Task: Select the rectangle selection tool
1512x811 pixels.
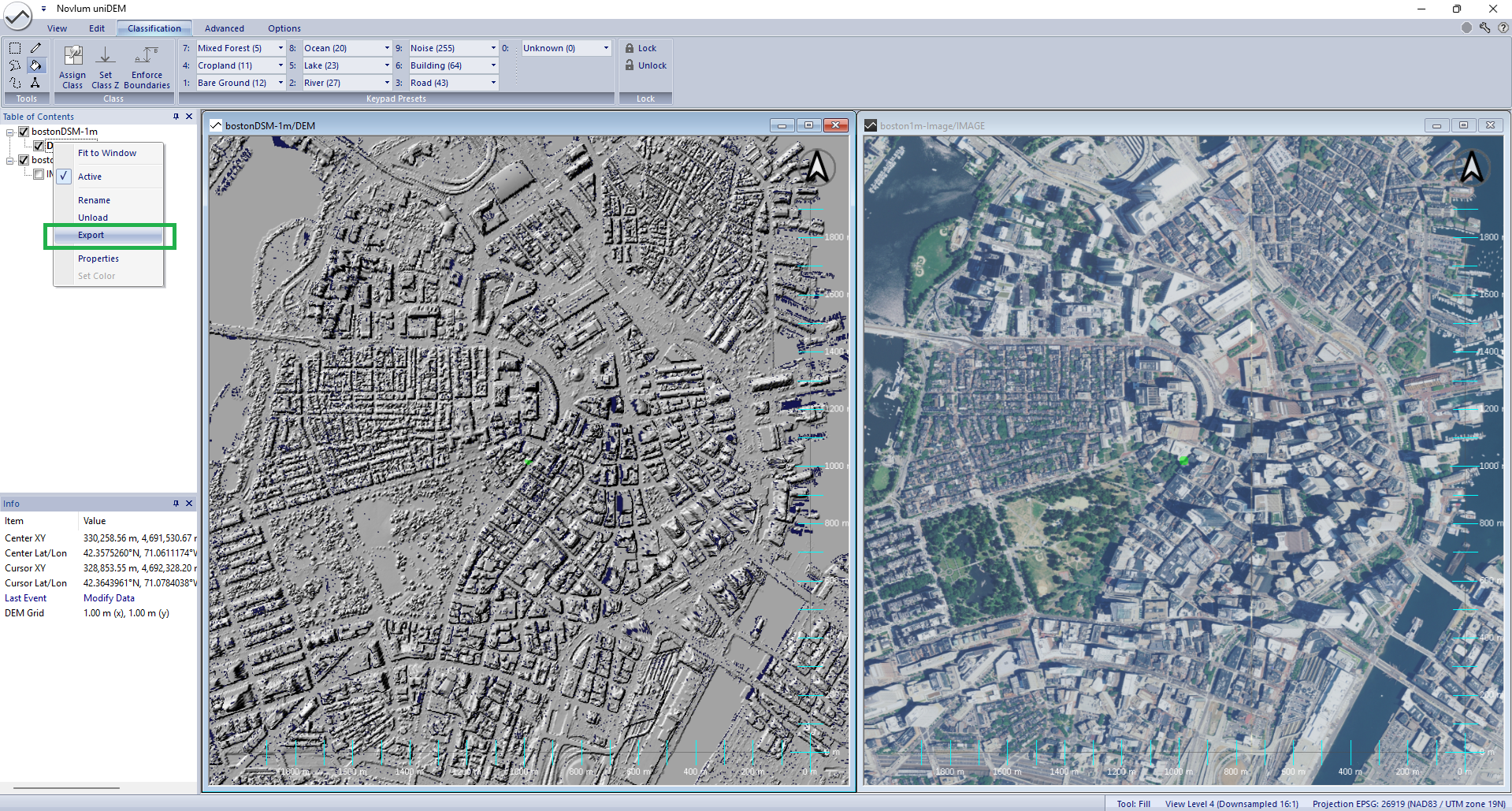Action: (x=15, y=48)
